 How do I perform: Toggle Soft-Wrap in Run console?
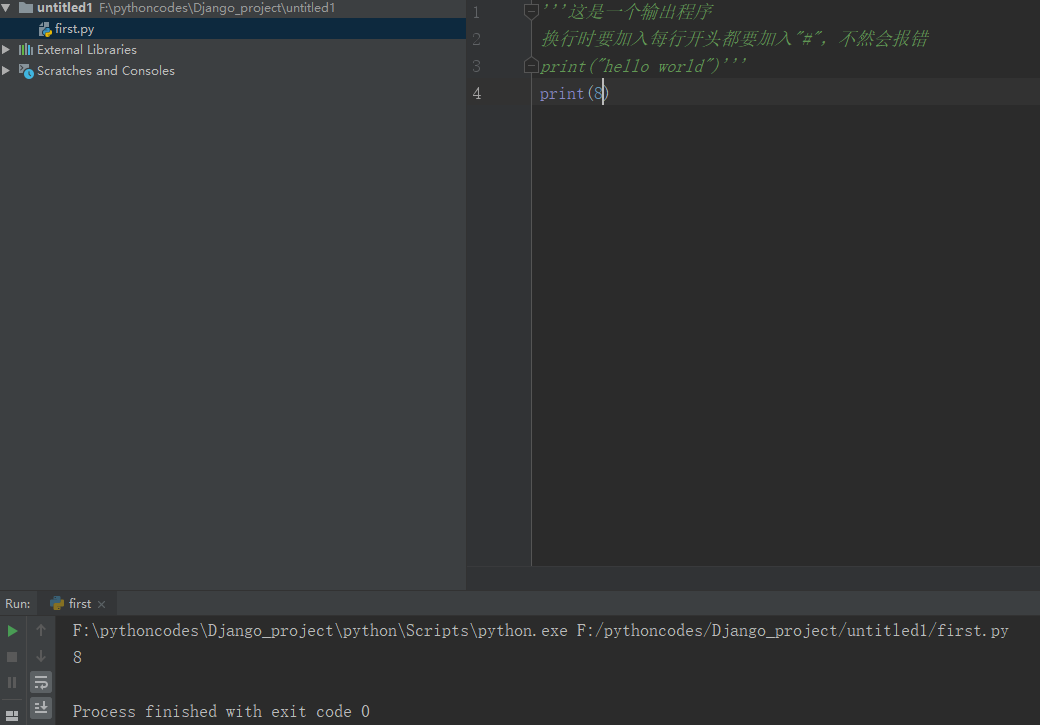coord(41,682)
